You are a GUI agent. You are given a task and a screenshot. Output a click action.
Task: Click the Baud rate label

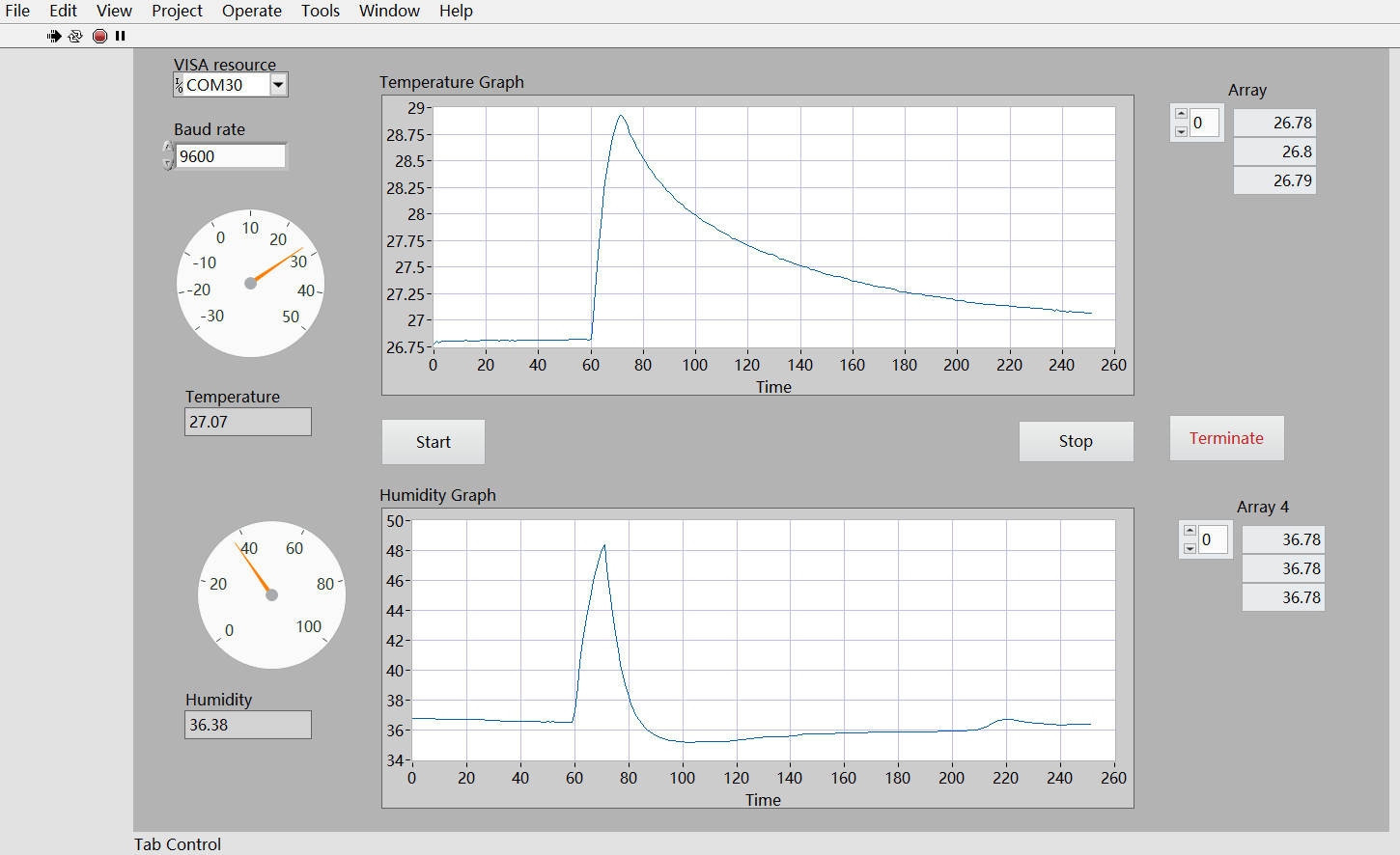210,129
